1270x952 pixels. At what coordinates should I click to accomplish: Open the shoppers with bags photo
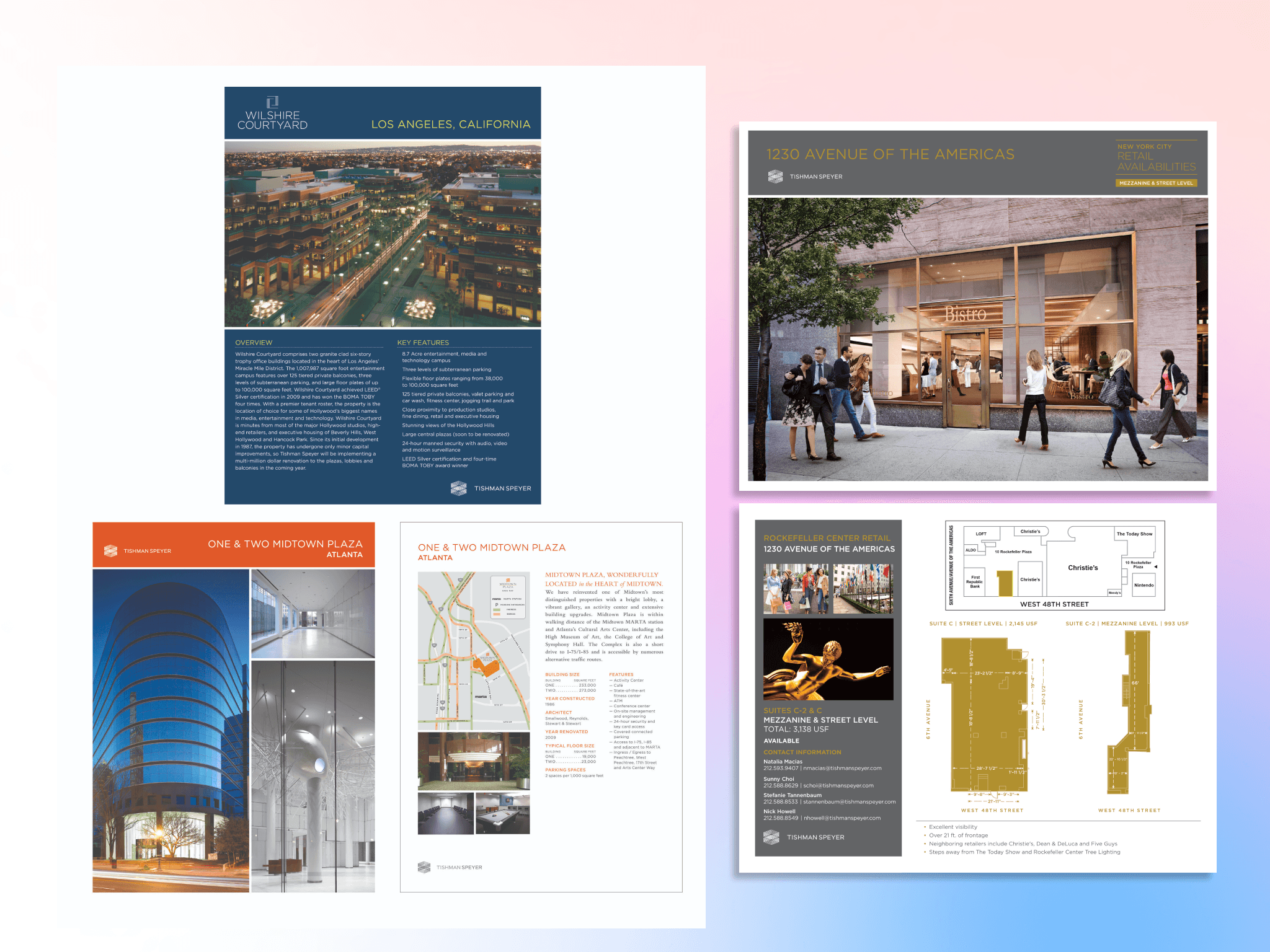[x=796, y=589]
